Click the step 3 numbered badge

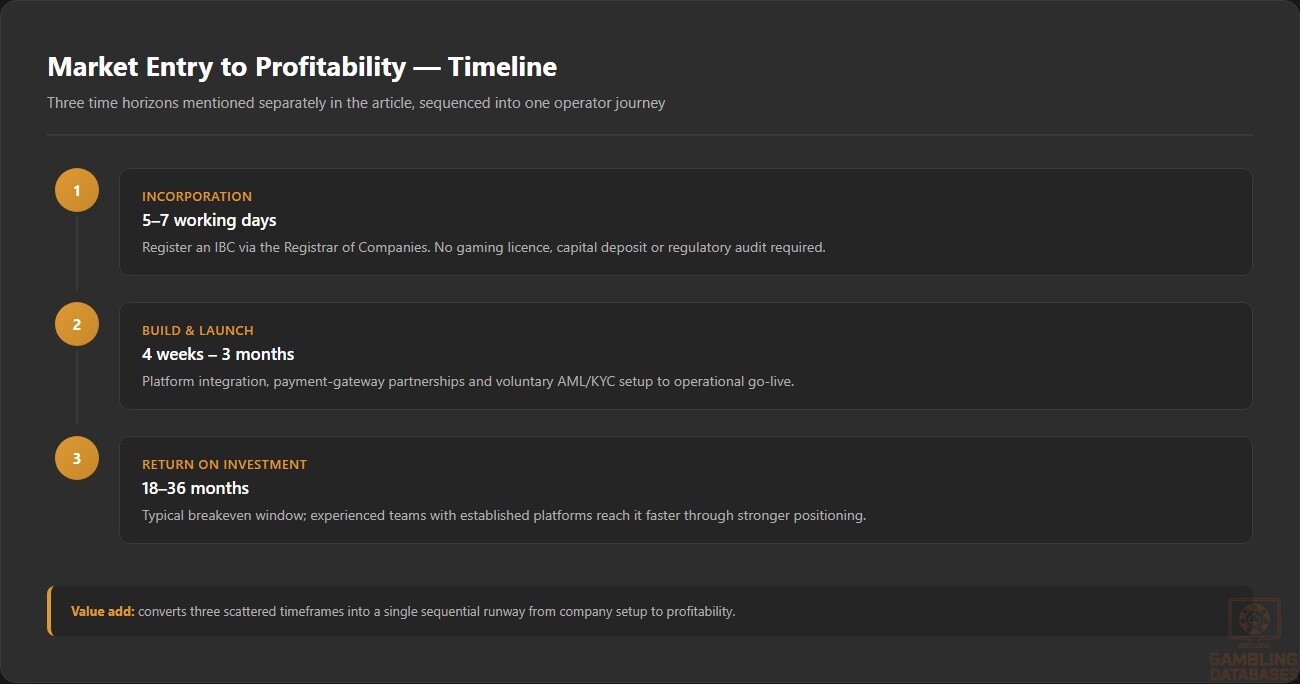pyautogui.click(x=77, y=458)
